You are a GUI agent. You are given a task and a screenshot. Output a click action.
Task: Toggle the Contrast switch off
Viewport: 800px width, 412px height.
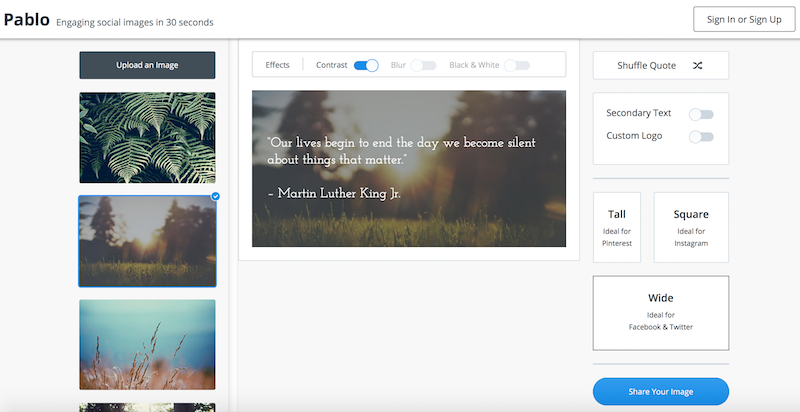[366, 65]
